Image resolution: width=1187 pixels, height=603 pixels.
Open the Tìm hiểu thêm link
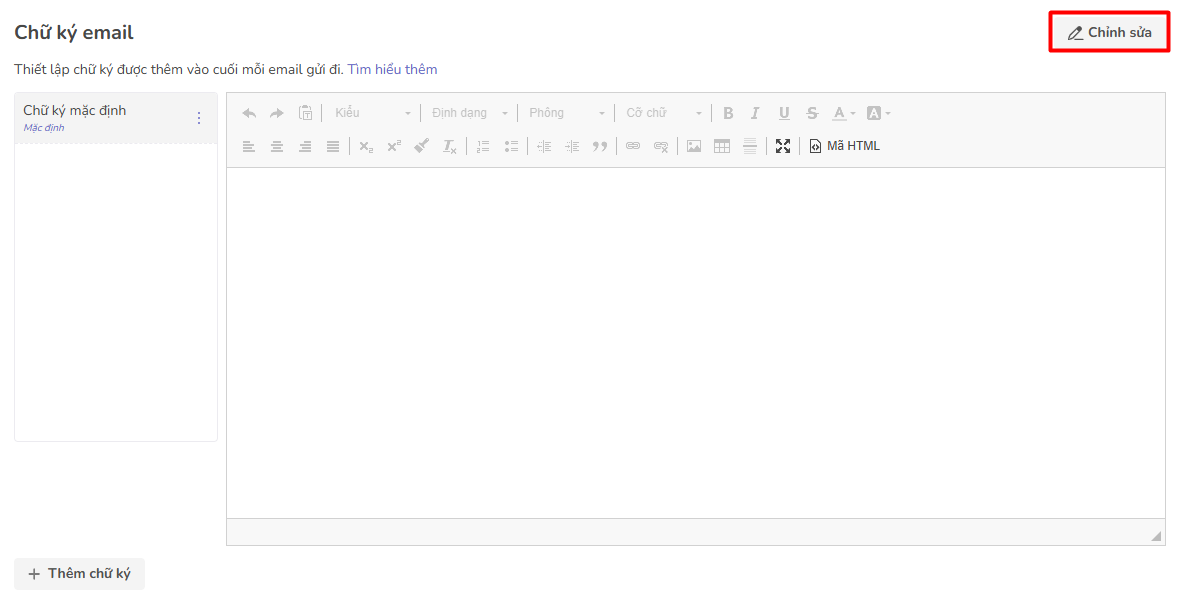click(392, 70)
